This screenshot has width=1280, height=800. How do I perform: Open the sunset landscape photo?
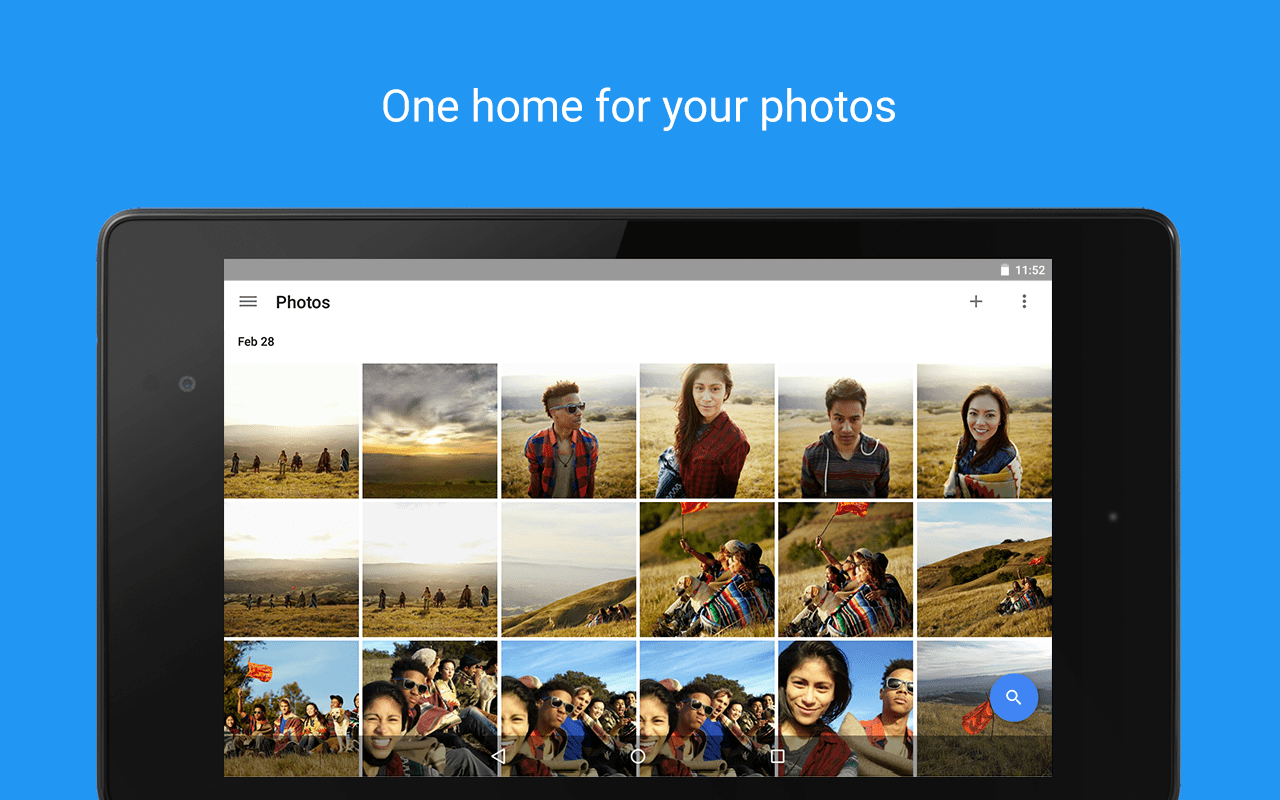[x=430, y=430]
